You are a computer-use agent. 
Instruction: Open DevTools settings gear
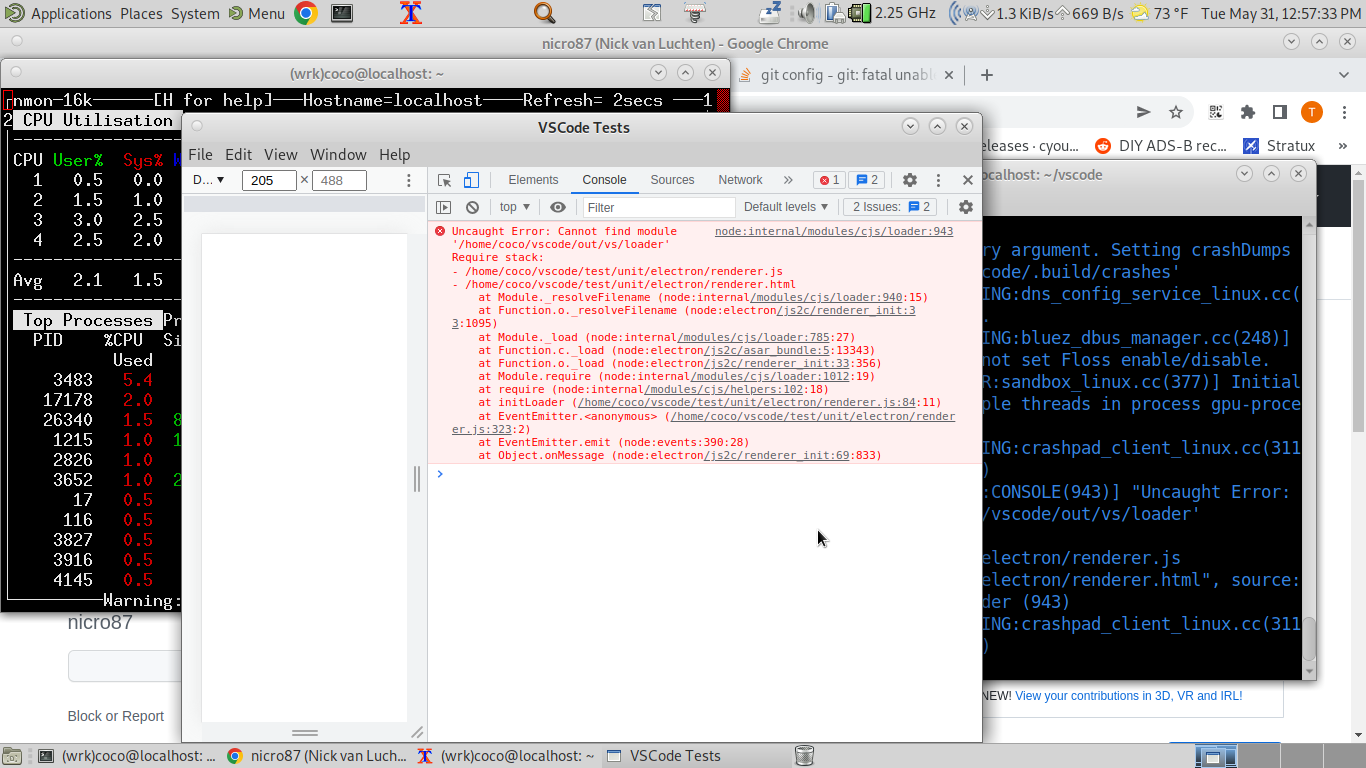pos(909,180)
